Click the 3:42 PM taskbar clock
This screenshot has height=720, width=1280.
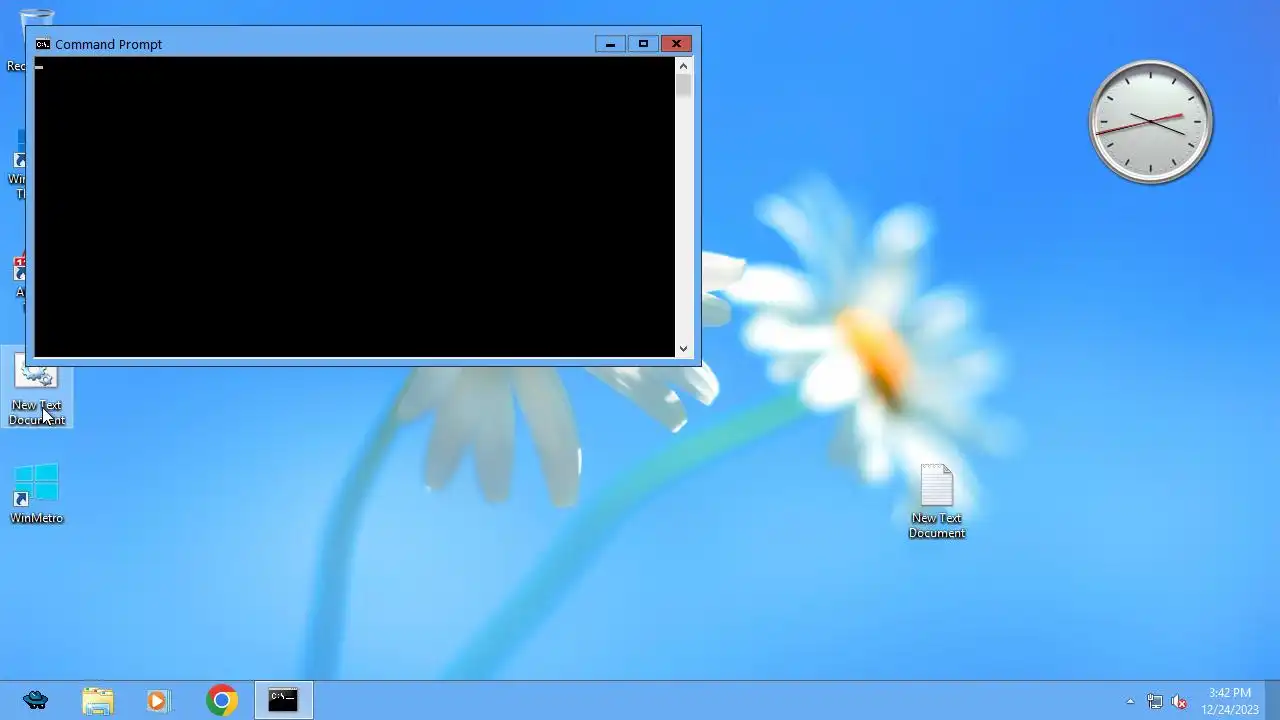point(1230,701)
